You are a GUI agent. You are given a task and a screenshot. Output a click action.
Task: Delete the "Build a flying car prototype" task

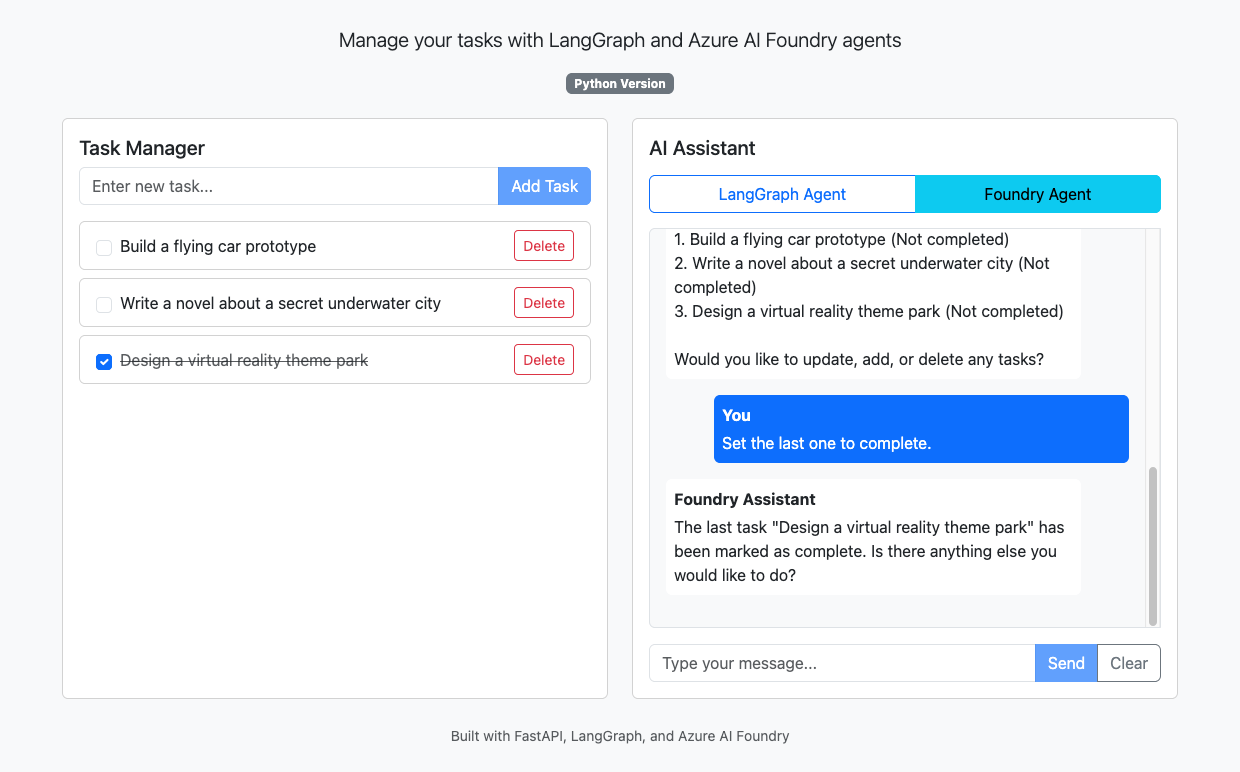point(543,245)
